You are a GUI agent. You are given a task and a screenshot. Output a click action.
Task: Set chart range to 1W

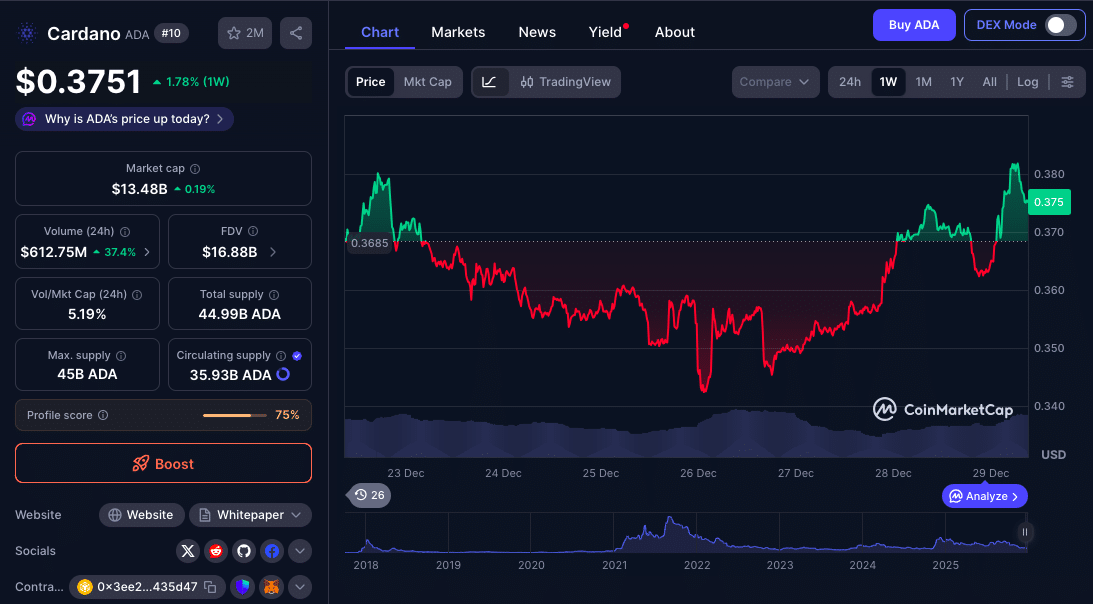click(888, 82)
